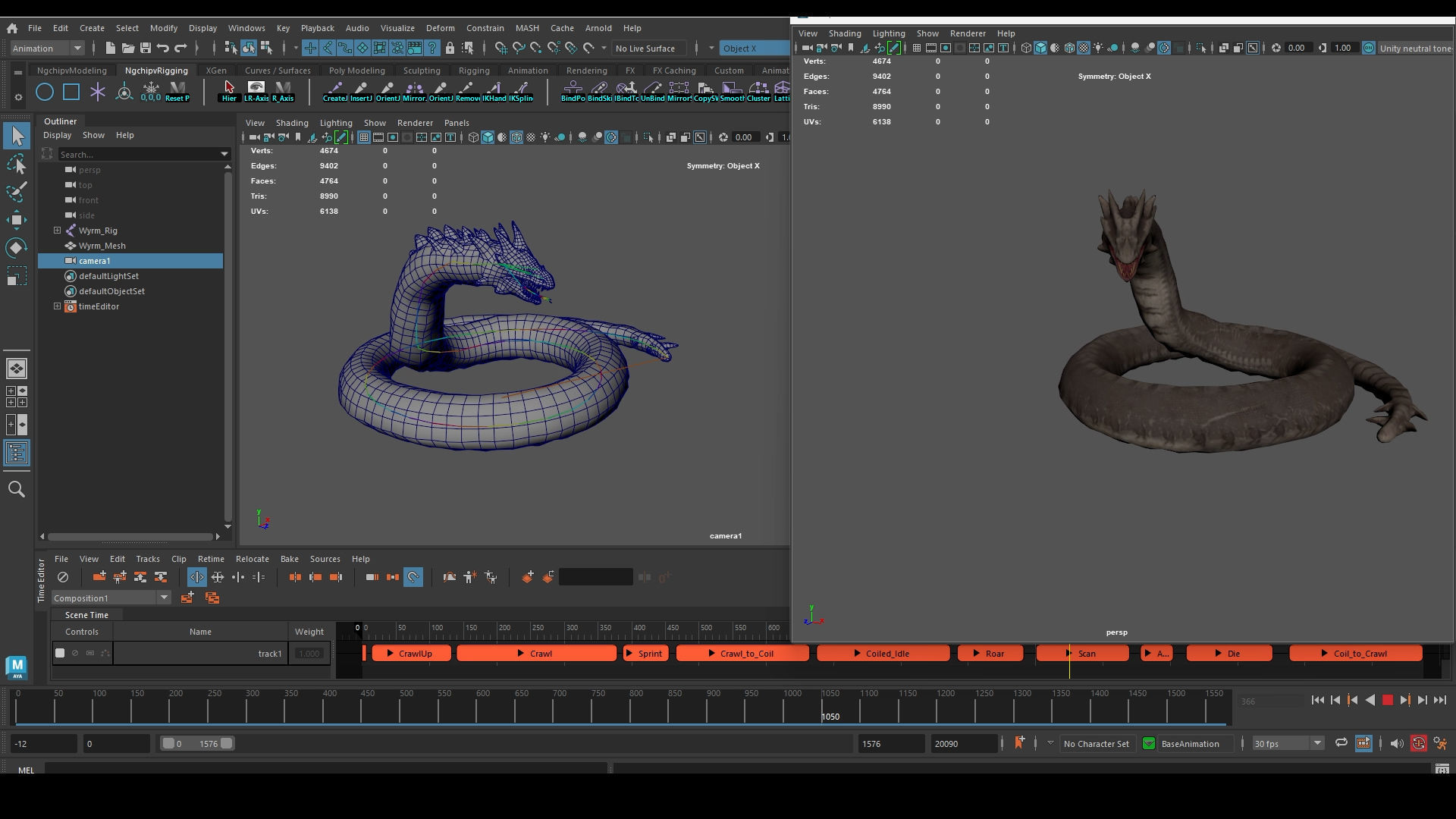The width and height of the screenshot is (1456, 819).
Task: Choose the Move tool in toolbox
Action: (17, 220)
